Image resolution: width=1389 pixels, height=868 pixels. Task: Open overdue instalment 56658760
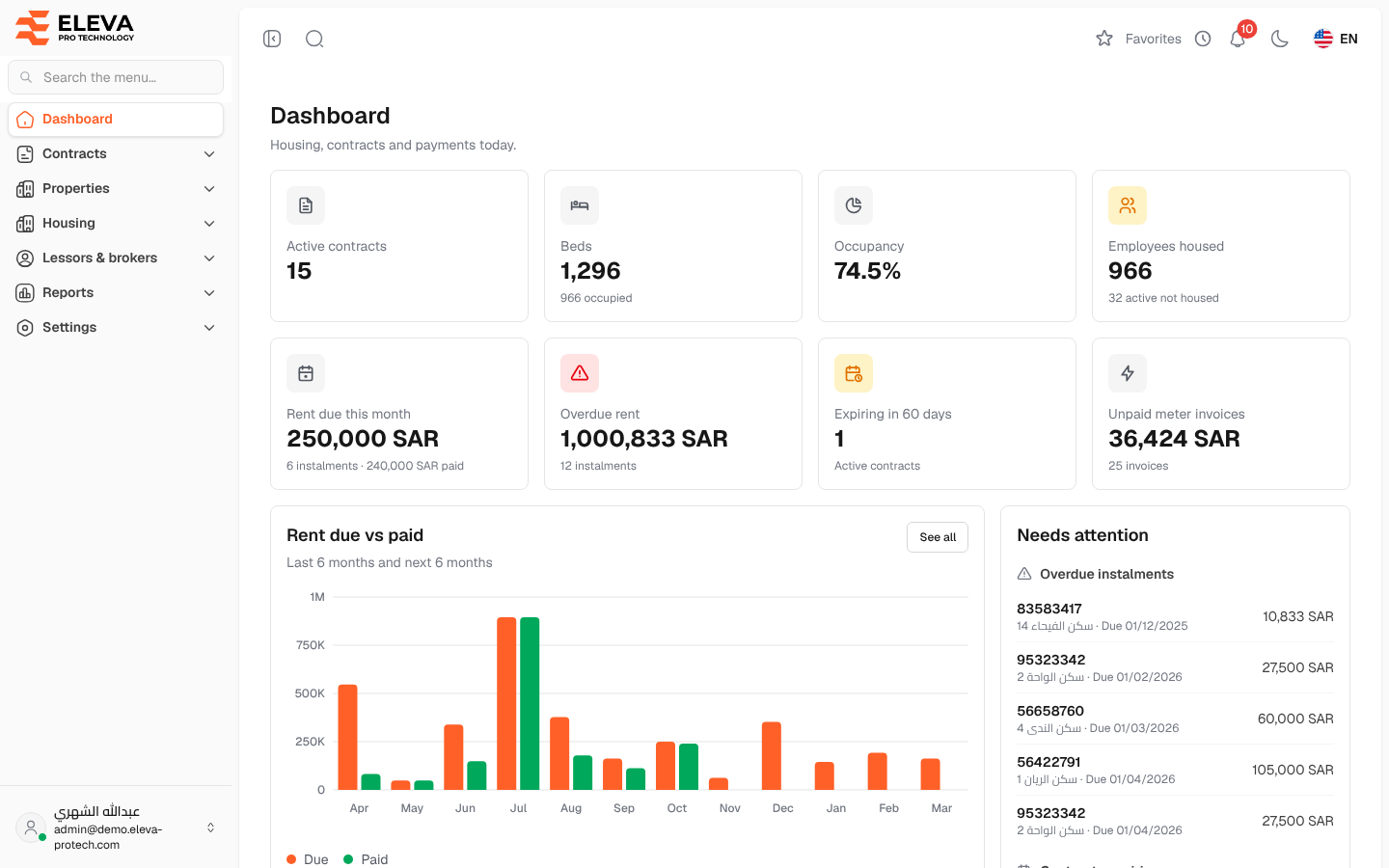(1175, 719)
